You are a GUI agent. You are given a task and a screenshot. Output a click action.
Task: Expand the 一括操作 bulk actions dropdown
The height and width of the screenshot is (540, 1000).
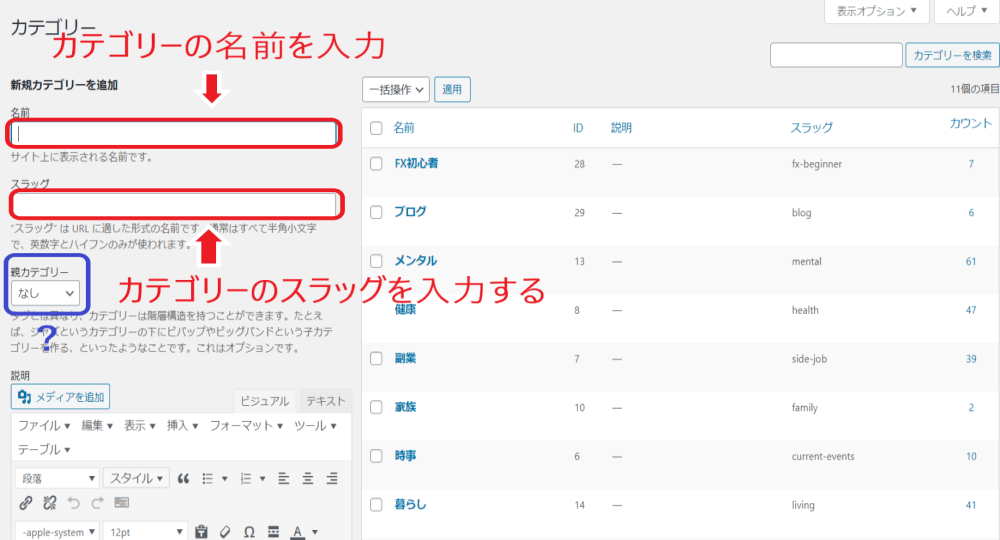pyautogui.click(x=396, y=89)
